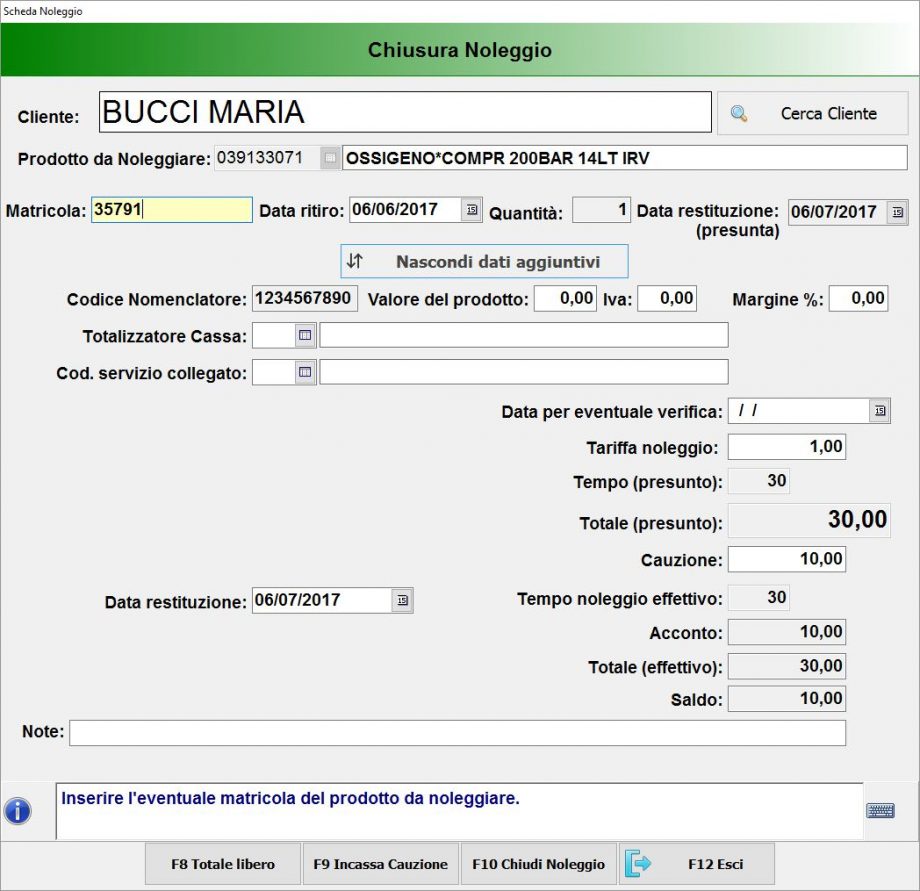The width and height of the screenshot is (920, 891).
Task: Exit using the F12 Esci button
Action: [x=696, y=864]
